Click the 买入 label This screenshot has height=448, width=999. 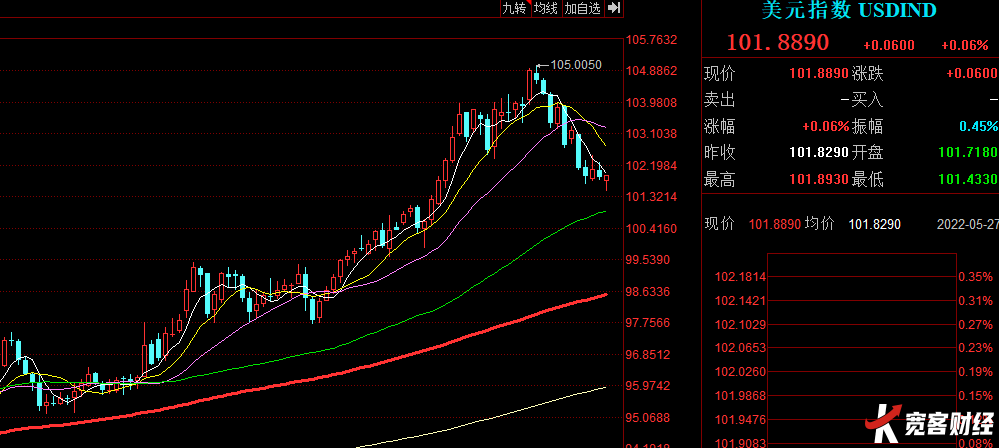[x=868, y=99]
